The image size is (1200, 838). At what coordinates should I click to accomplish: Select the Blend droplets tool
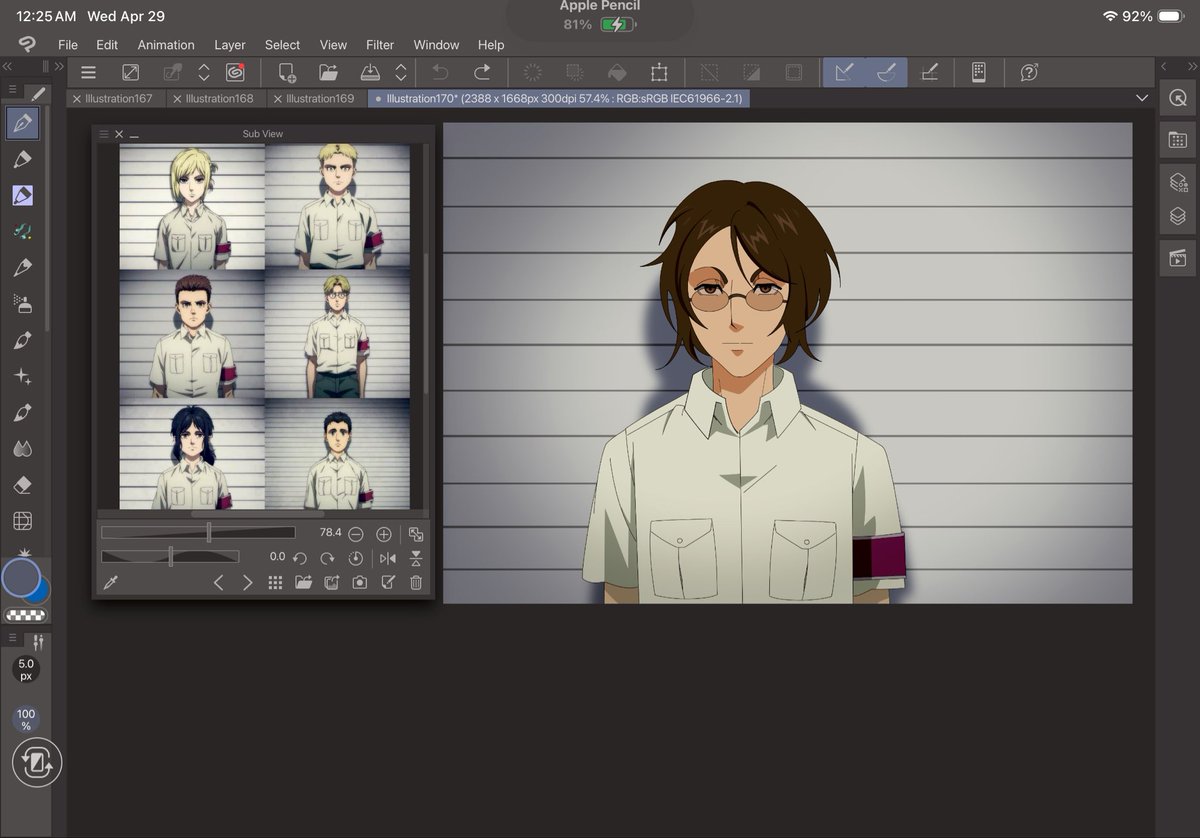coord(23,449)
